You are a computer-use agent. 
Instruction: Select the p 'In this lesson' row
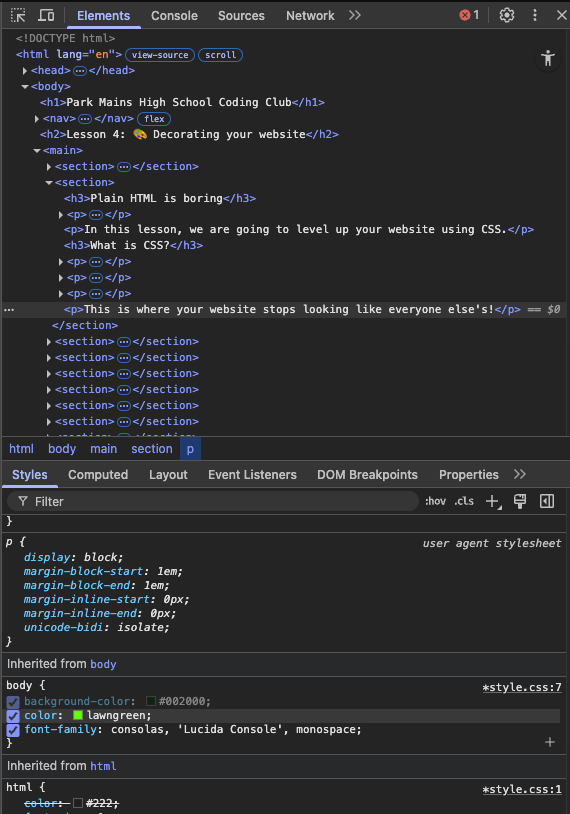[x=299, y=230]
